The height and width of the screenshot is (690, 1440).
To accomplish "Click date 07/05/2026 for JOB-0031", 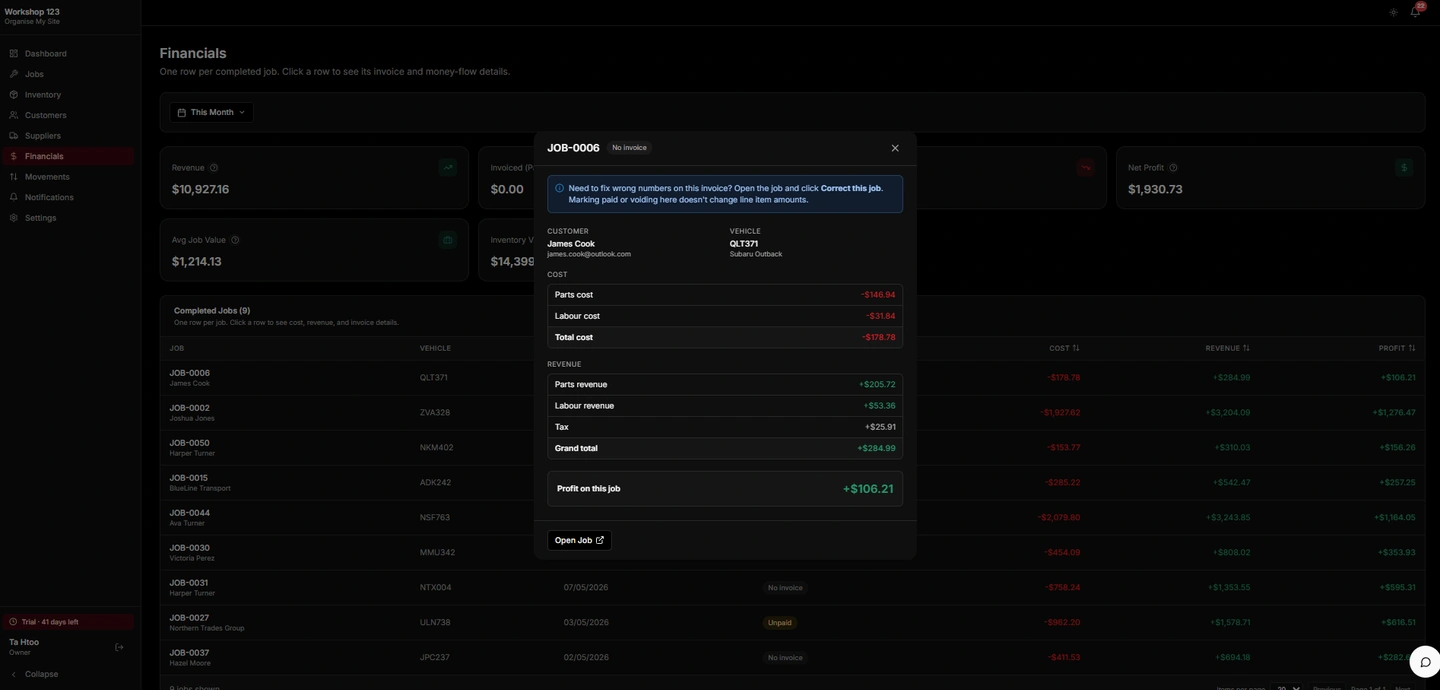I will (x=586, y=587).
